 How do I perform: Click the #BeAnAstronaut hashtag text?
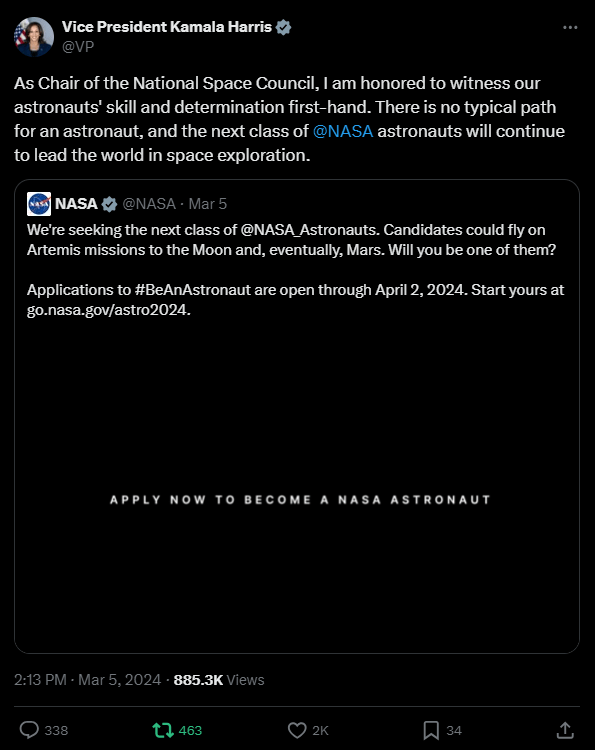tap(193, 290)
